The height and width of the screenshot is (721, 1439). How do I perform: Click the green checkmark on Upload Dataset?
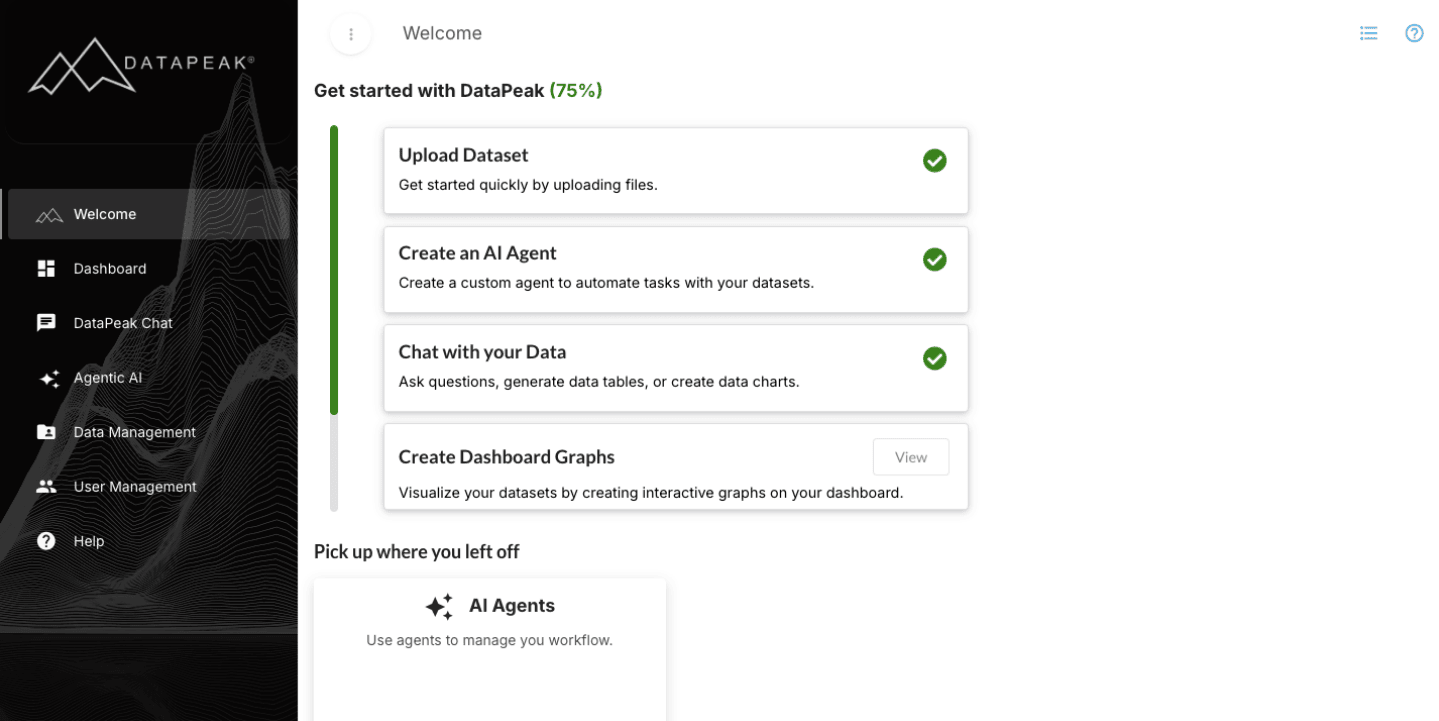point(934,160)
